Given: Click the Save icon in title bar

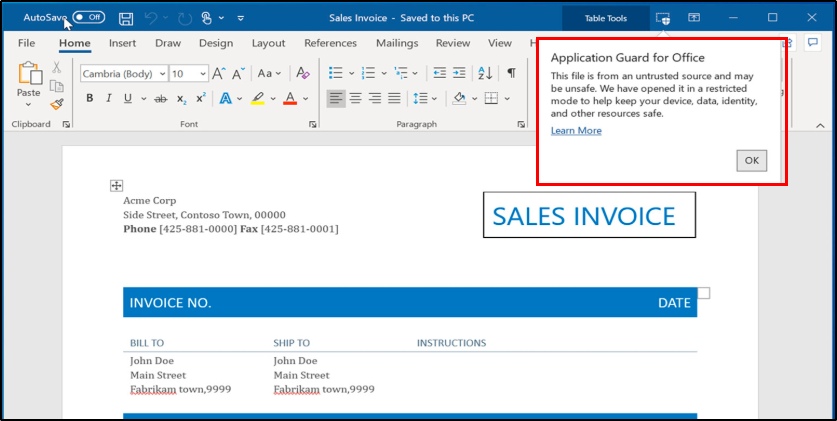Looking at the screenshot, I should [x=126, y=19].
